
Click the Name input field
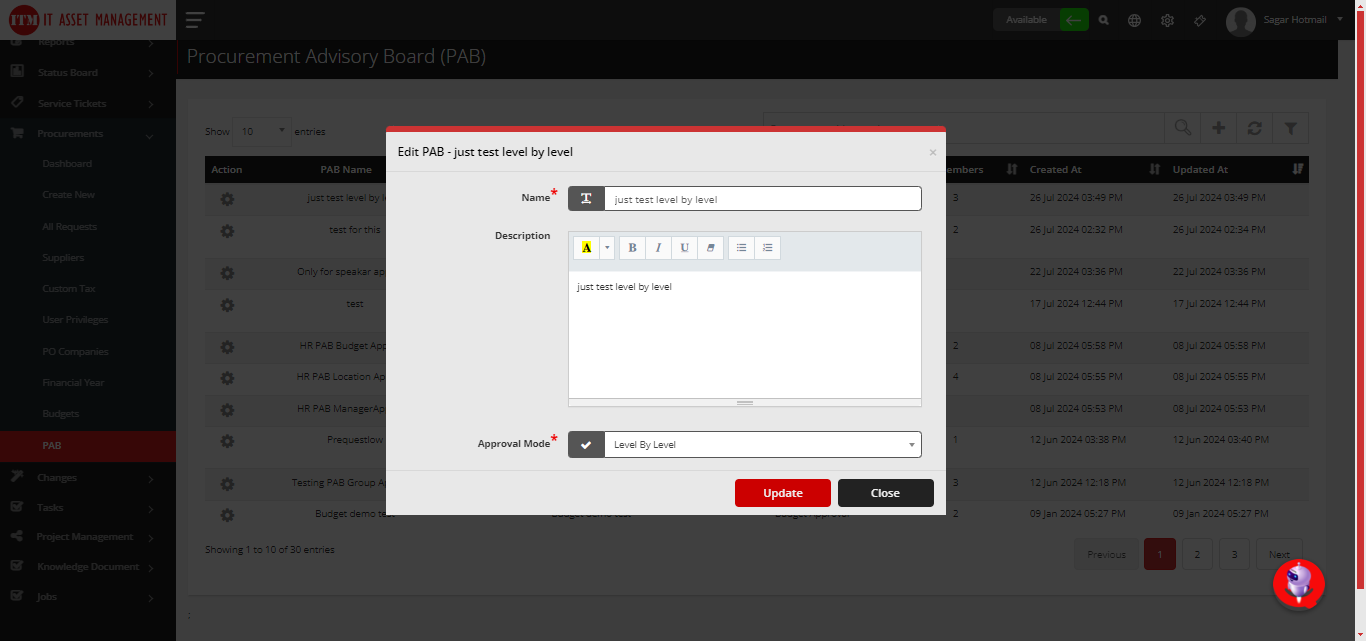tap(762, 199)
